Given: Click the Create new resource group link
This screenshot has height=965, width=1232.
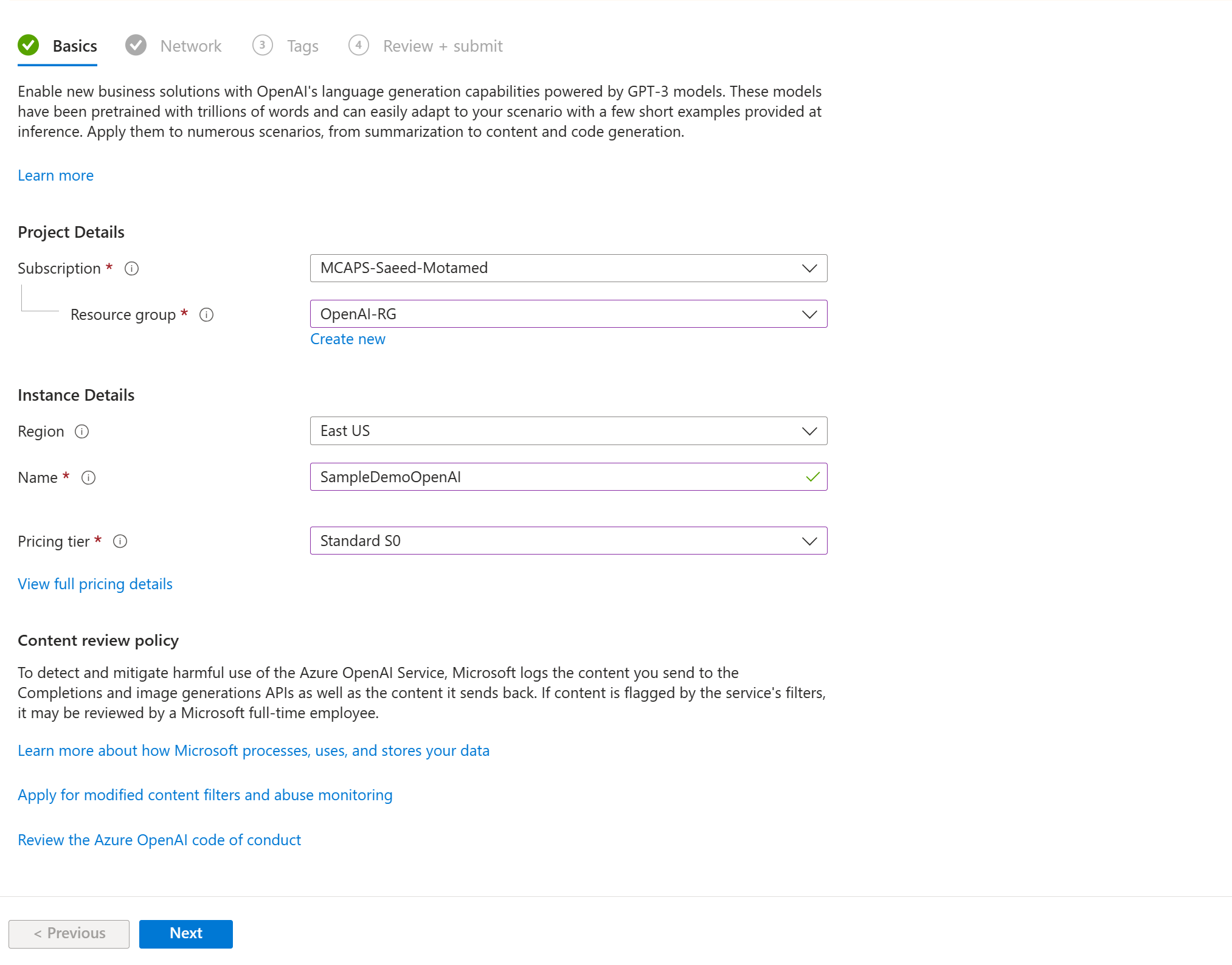Looking at the screenshot, I should (x=347, y=339).
